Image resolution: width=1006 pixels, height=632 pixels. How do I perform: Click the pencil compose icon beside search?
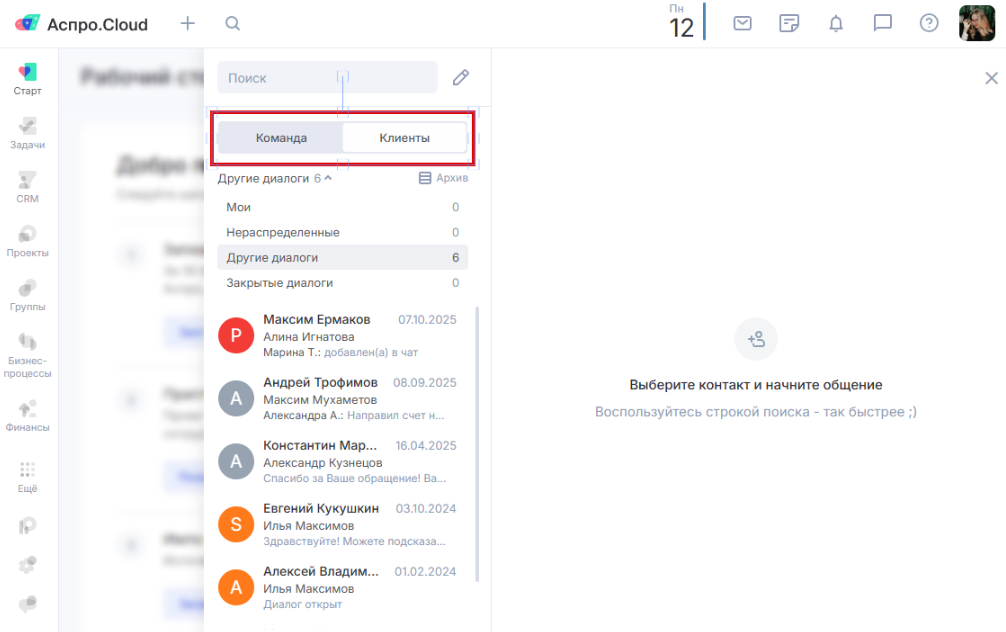461,78
